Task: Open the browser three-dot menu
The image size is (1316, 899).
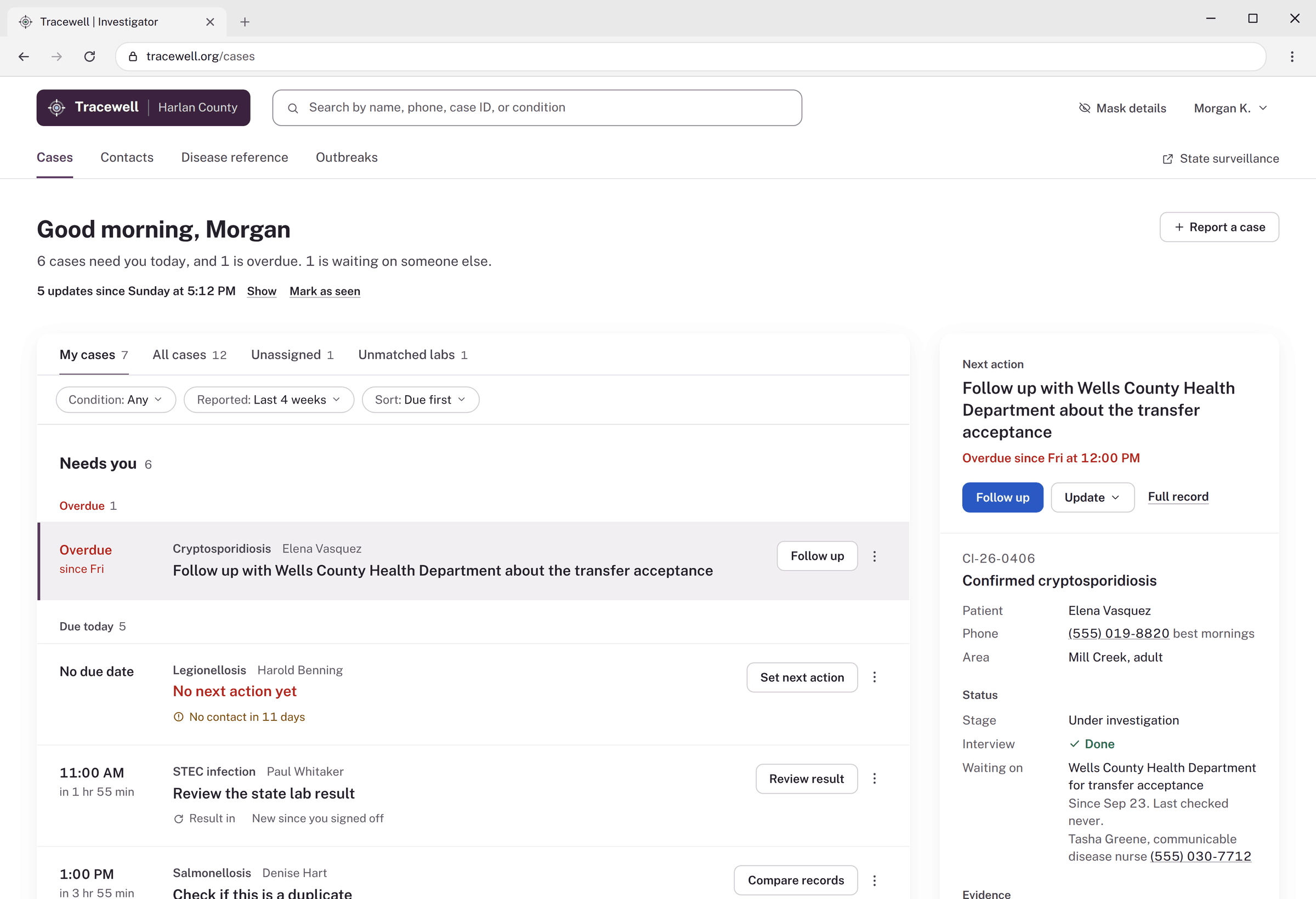Action: click(x=1292, y=56)
